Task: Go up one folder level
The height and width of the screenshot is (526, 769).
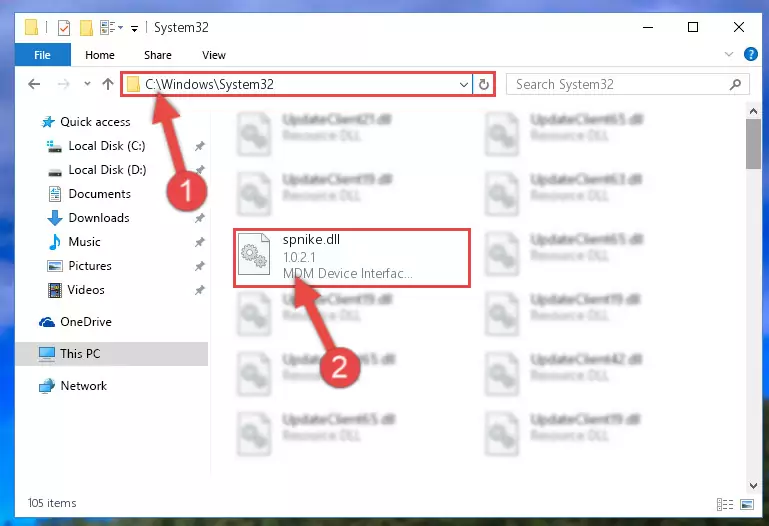Action: 108,84
